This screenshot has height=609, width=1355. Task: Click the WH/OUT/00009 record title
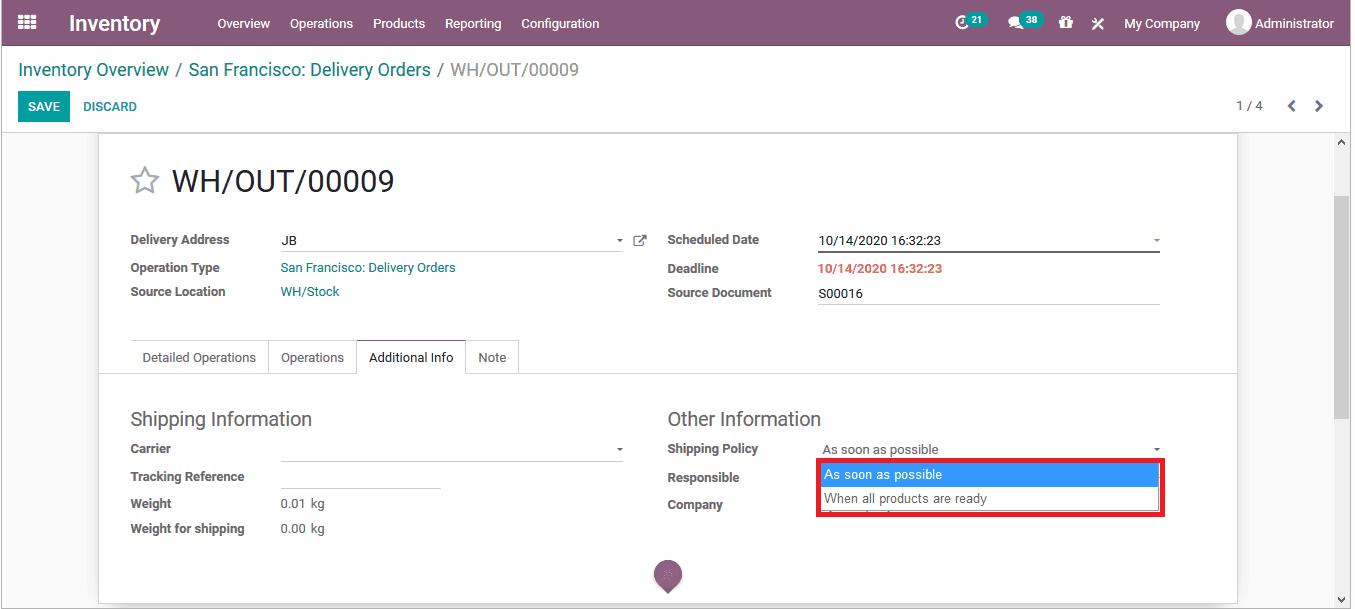[x=283, y=181]
